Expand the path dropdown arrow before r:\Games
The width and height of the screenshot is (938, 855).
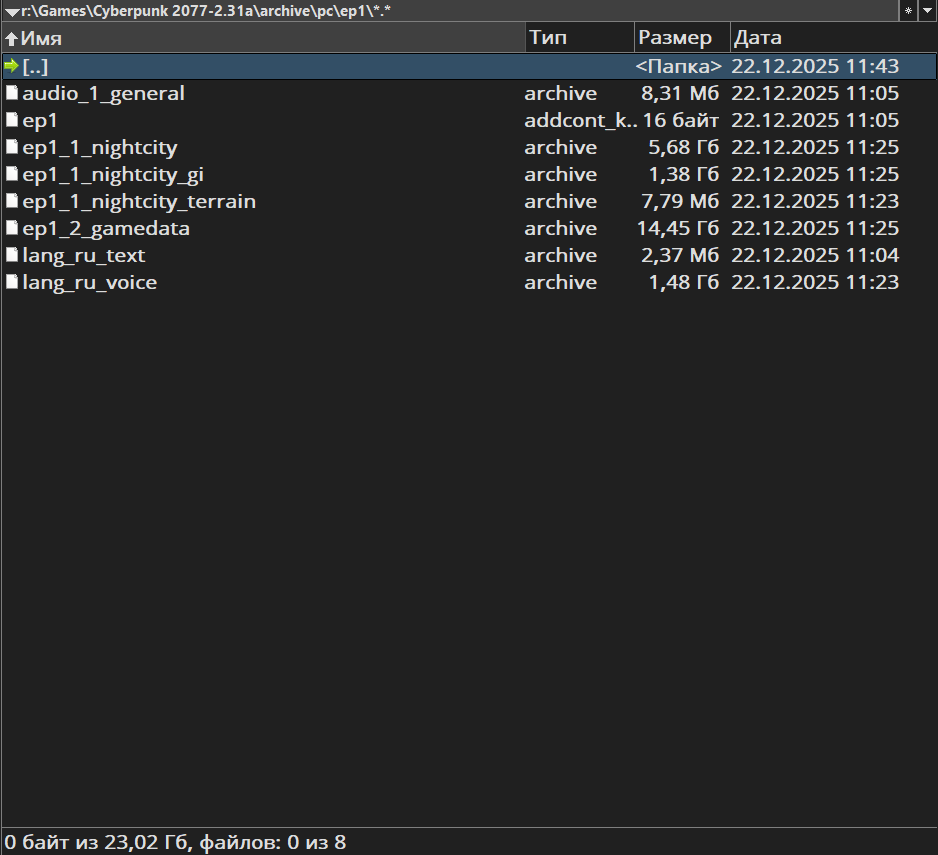(x=11, y=10)
